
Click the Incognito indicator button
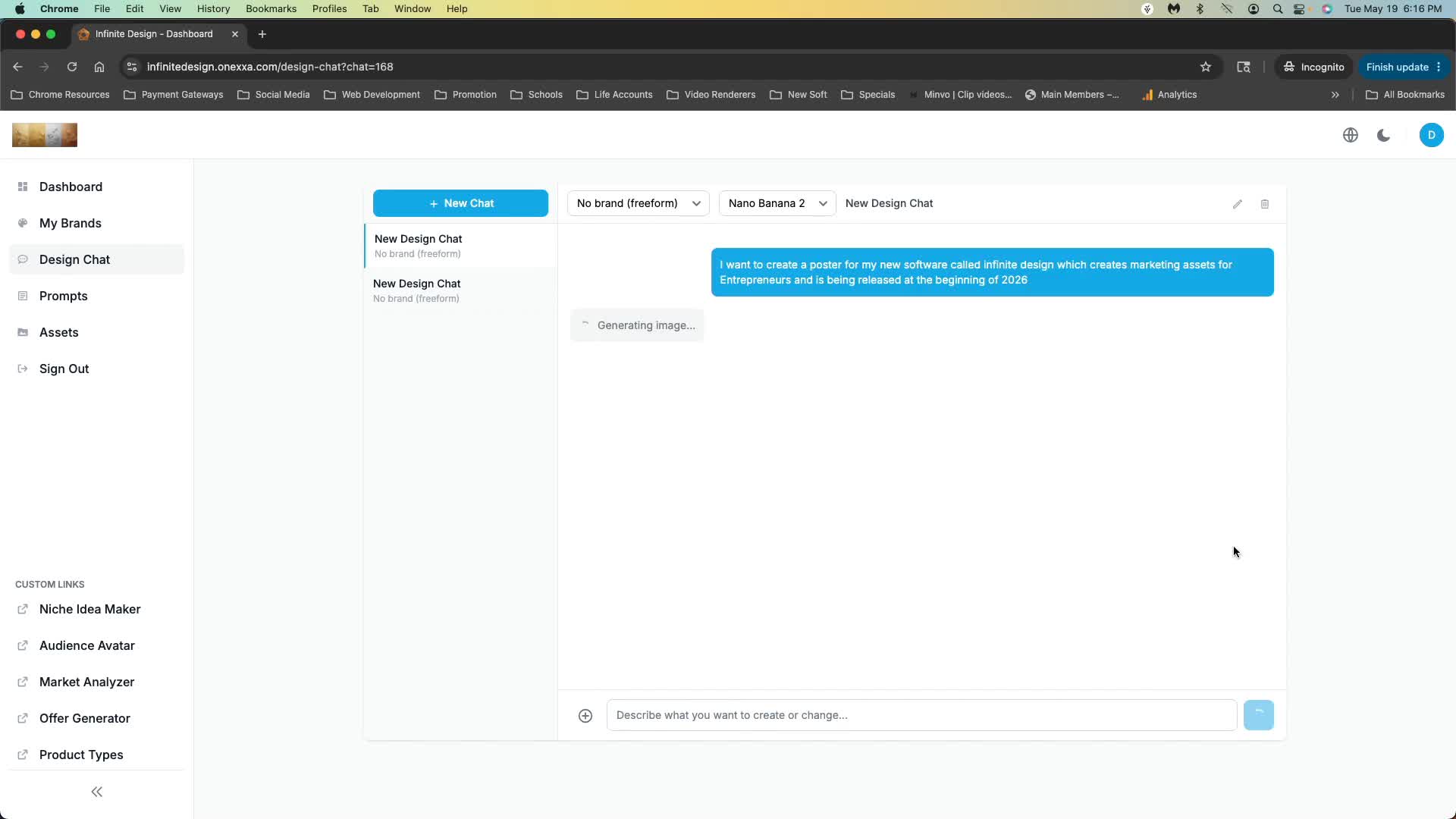(x=1313, y=67)
